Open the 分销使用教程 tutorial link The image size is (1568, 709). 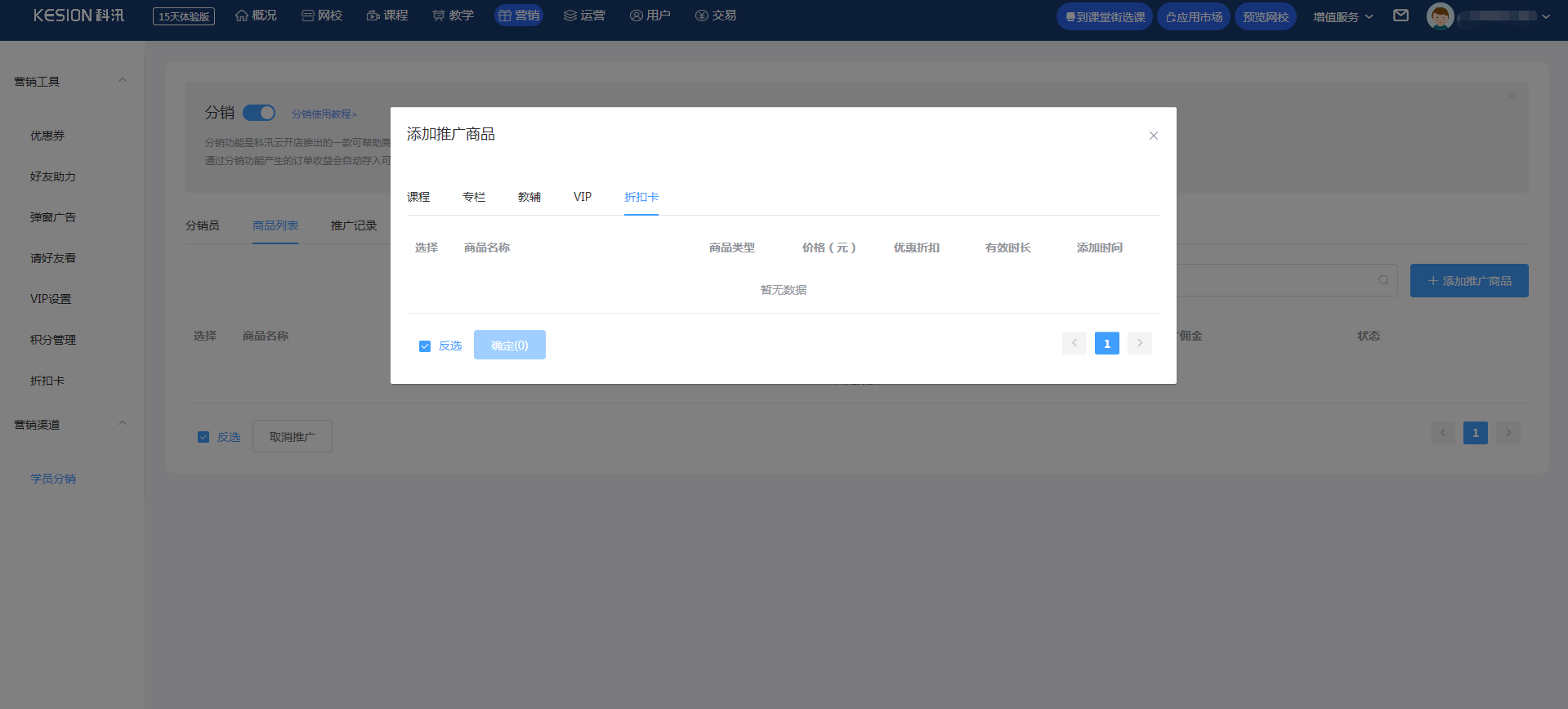324,114
